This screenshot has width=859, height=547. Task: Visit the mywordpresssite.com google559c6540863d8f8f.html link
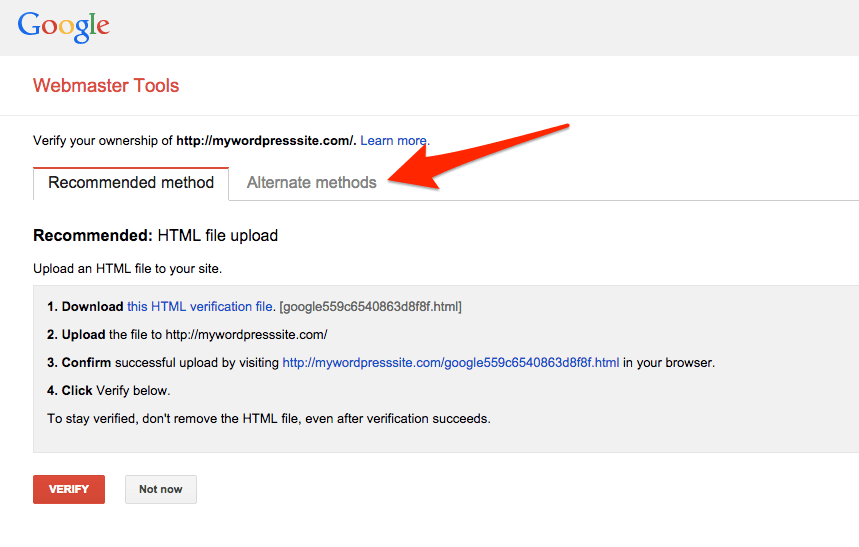point(451,363)
